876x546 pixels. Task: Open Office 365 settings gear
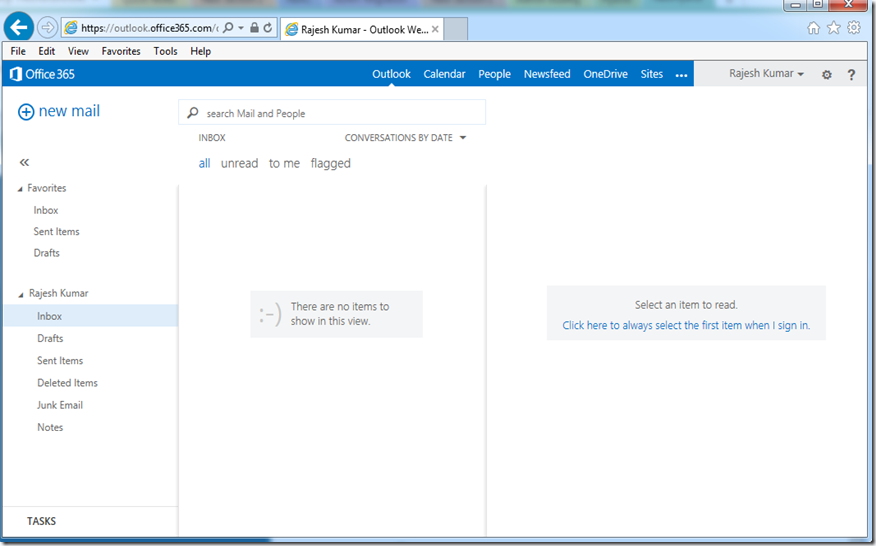click(827, 74)
